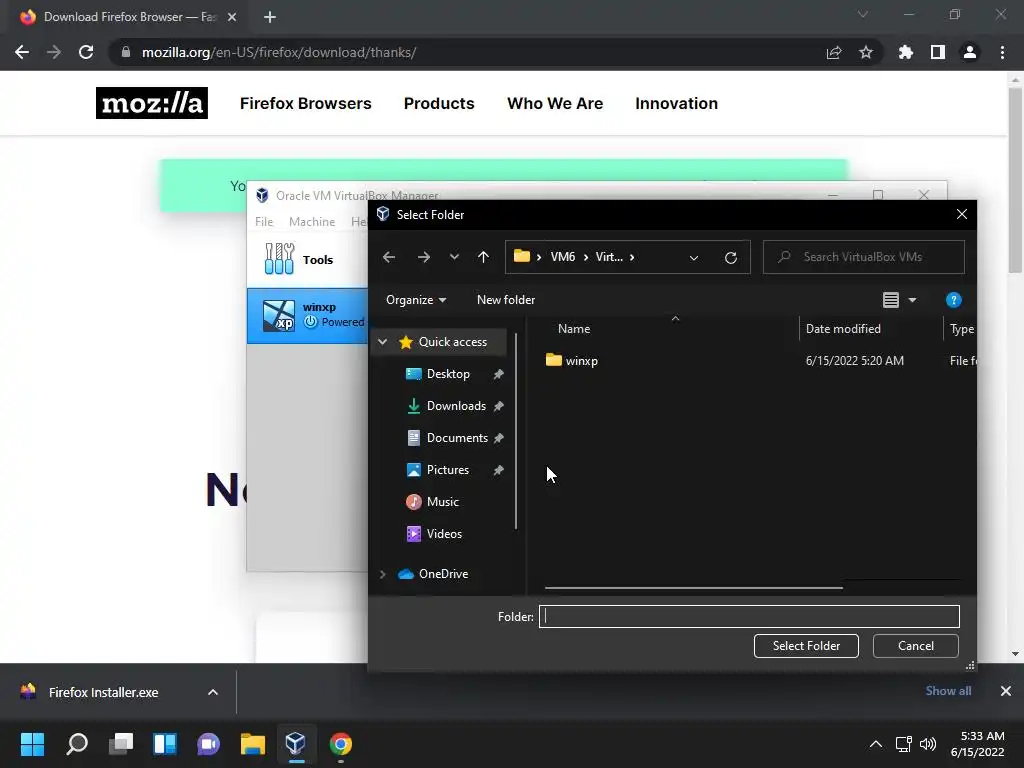Go up one folder level

483,257
